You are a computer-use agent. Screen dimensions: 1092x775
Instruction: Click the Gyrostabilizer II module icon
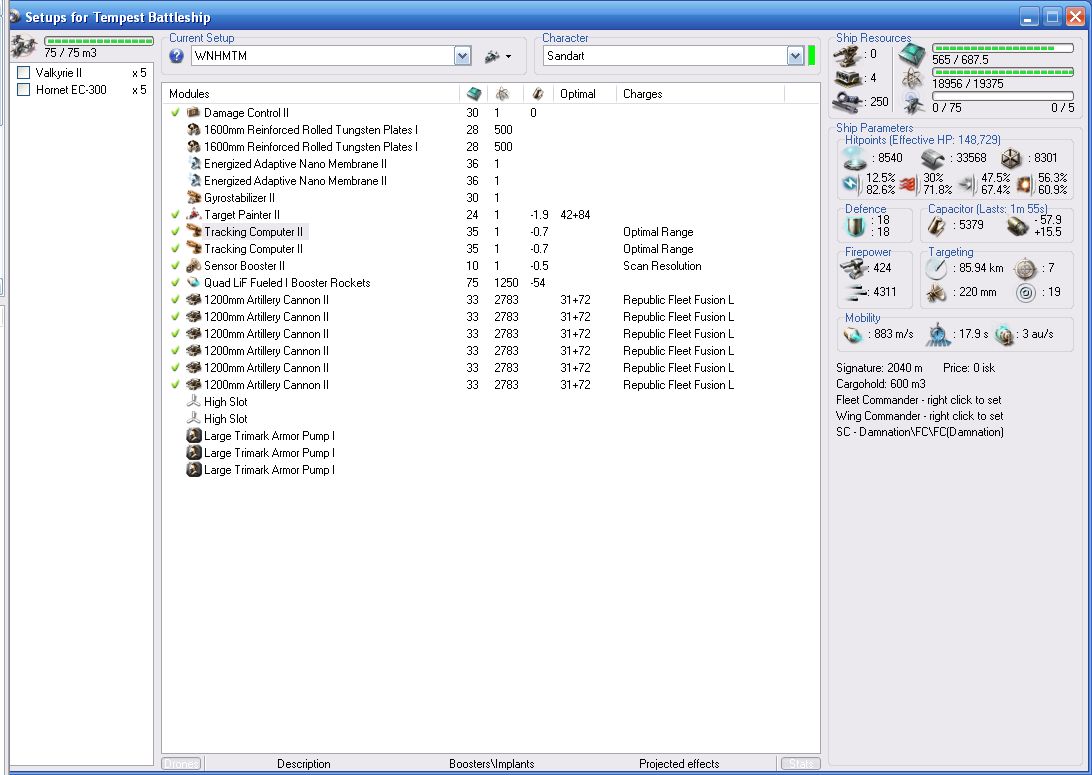pos(194,198)
